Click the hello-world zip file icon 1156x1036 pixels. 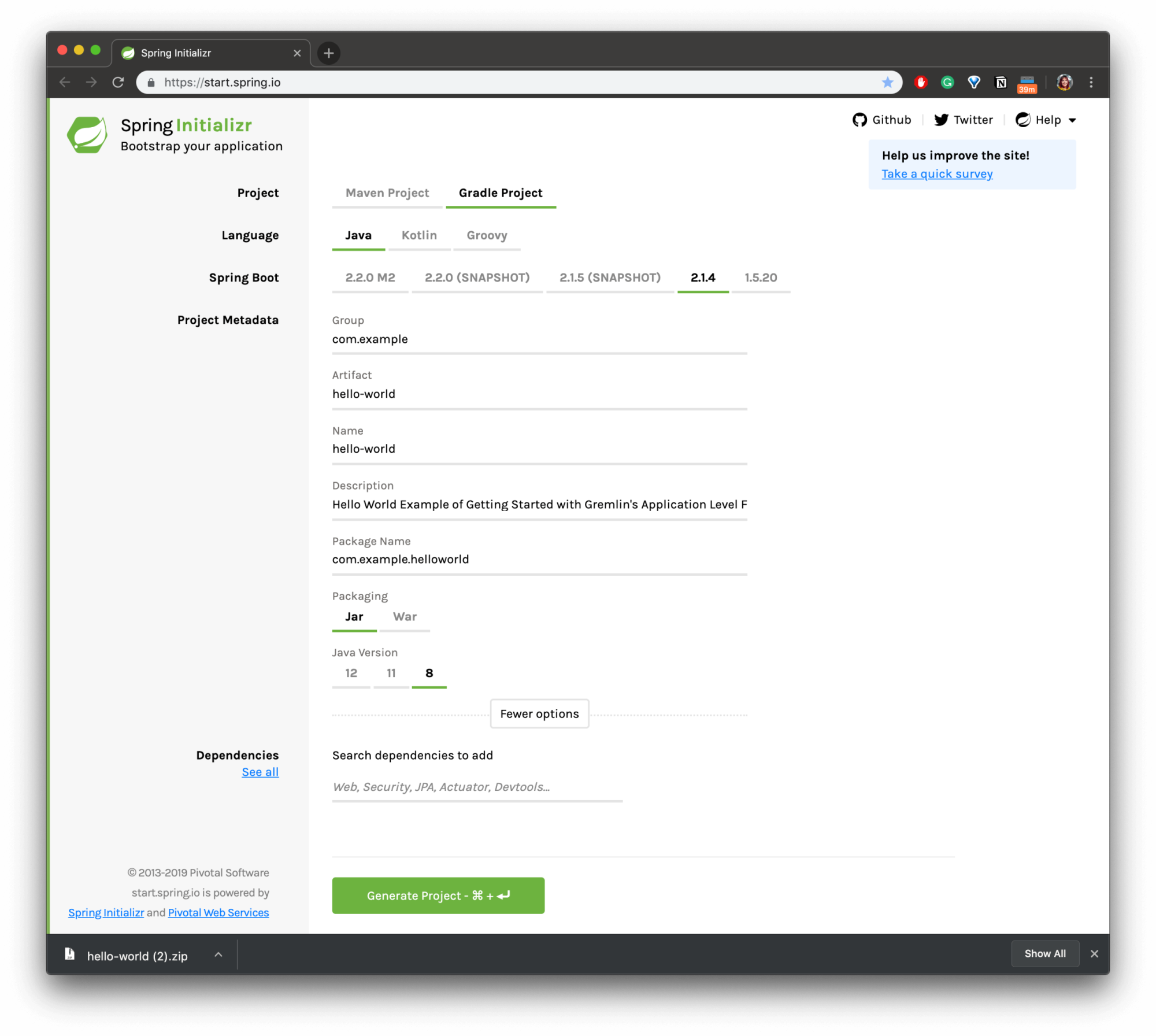pyautogui.click(x=70, y=954)
